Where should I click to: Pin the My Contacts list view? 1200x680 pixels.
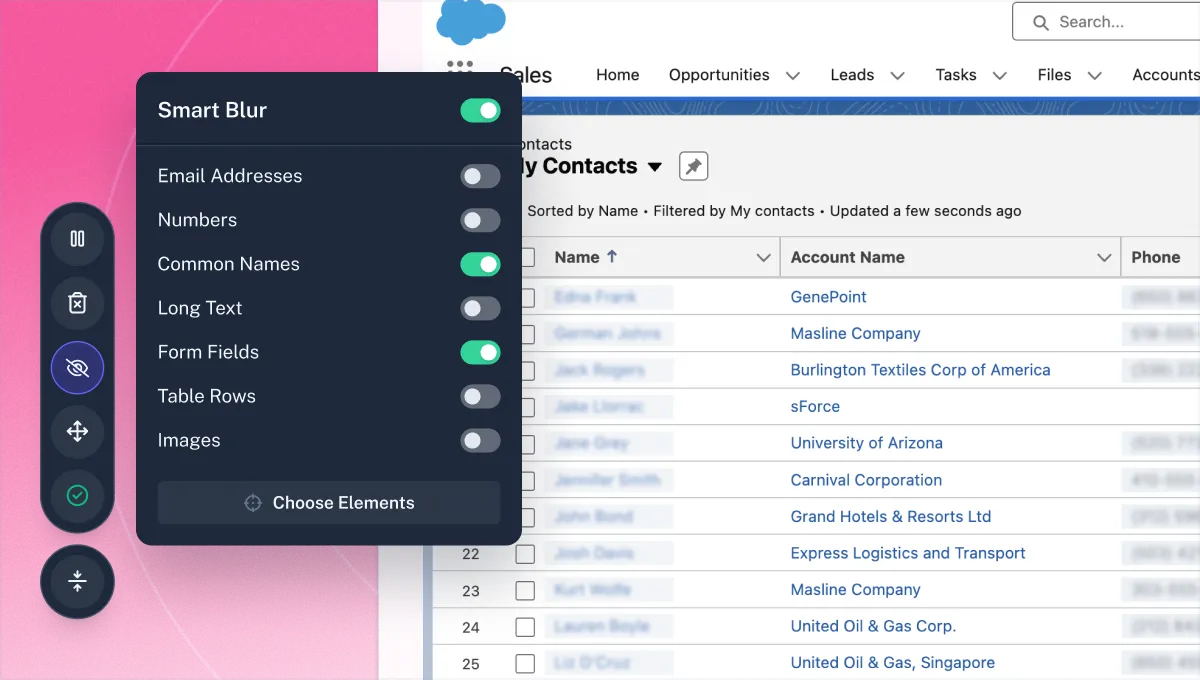tap(693, 166)
